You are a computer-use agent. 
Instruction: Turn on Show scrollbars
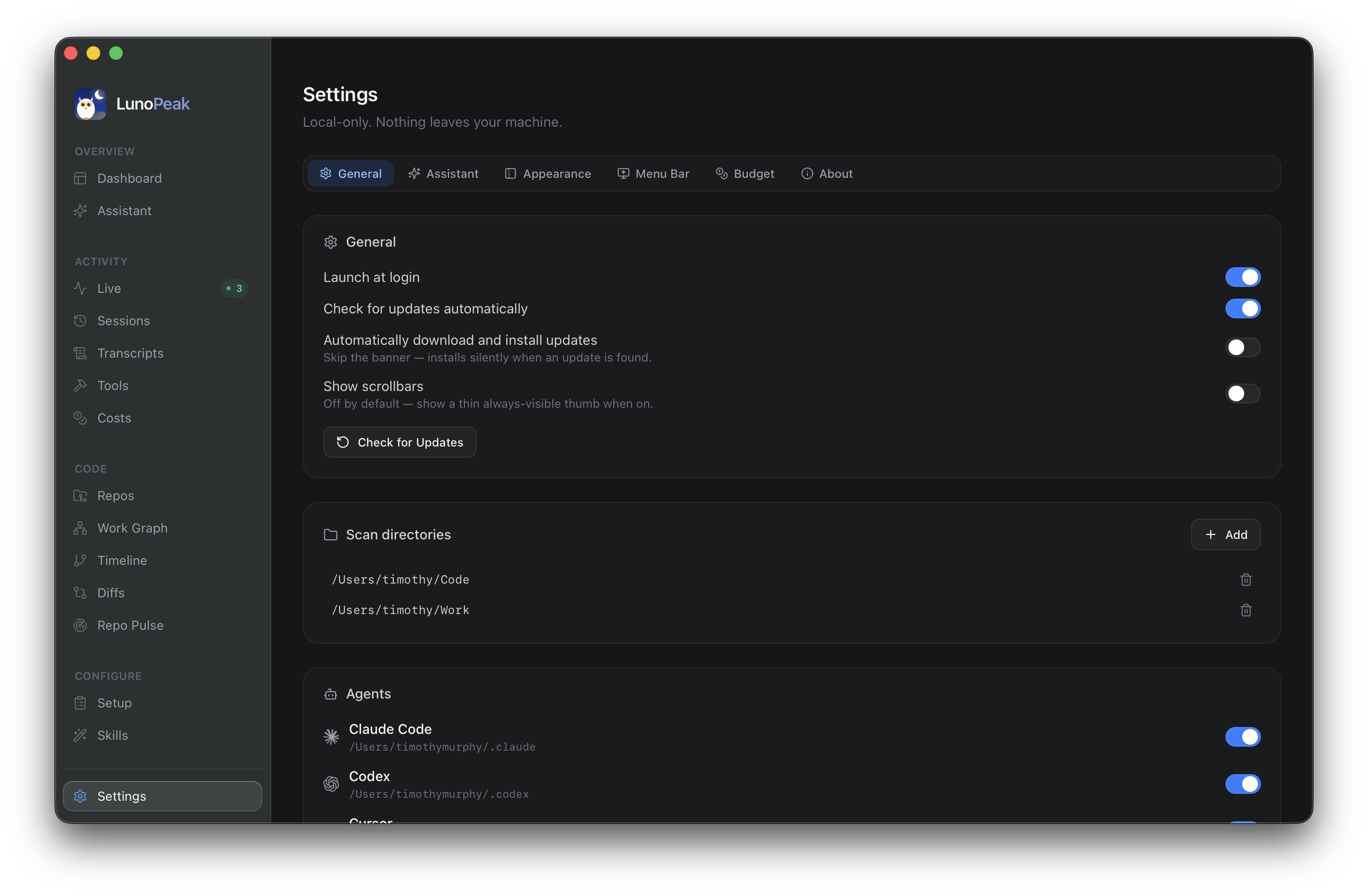(1243, 393)
